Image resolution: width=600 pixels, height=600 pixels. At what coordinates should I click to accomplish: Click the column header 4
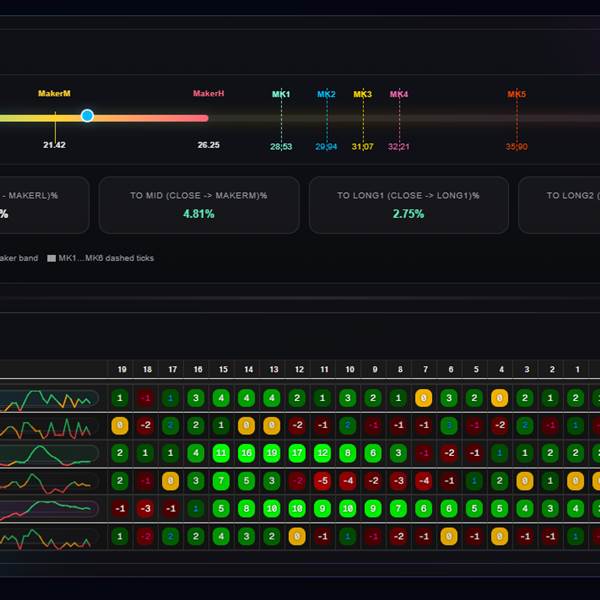pos(501,369)
